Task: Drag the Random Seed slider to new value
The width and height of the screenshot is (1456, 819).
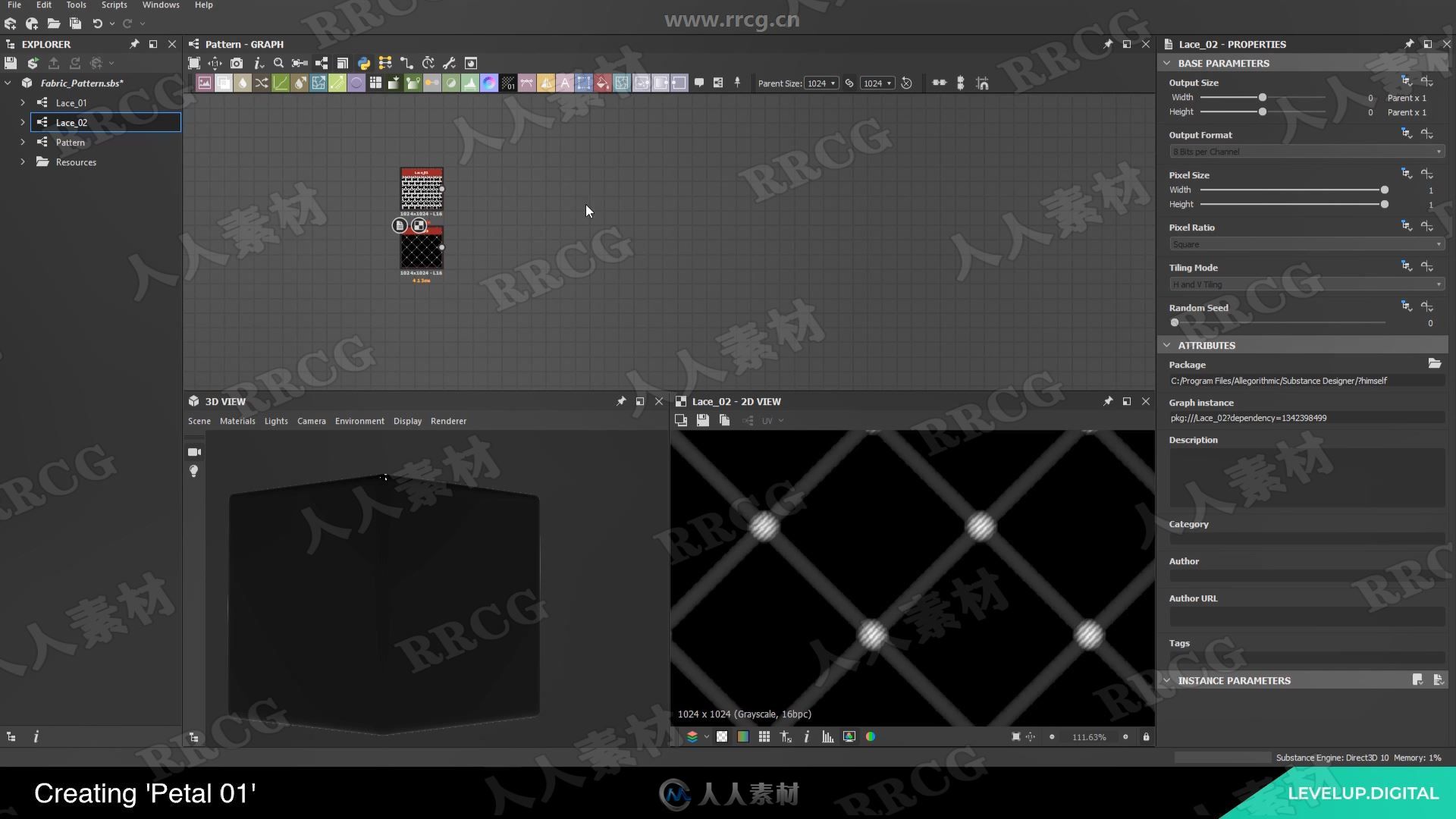Action: tap(1175, 322)
